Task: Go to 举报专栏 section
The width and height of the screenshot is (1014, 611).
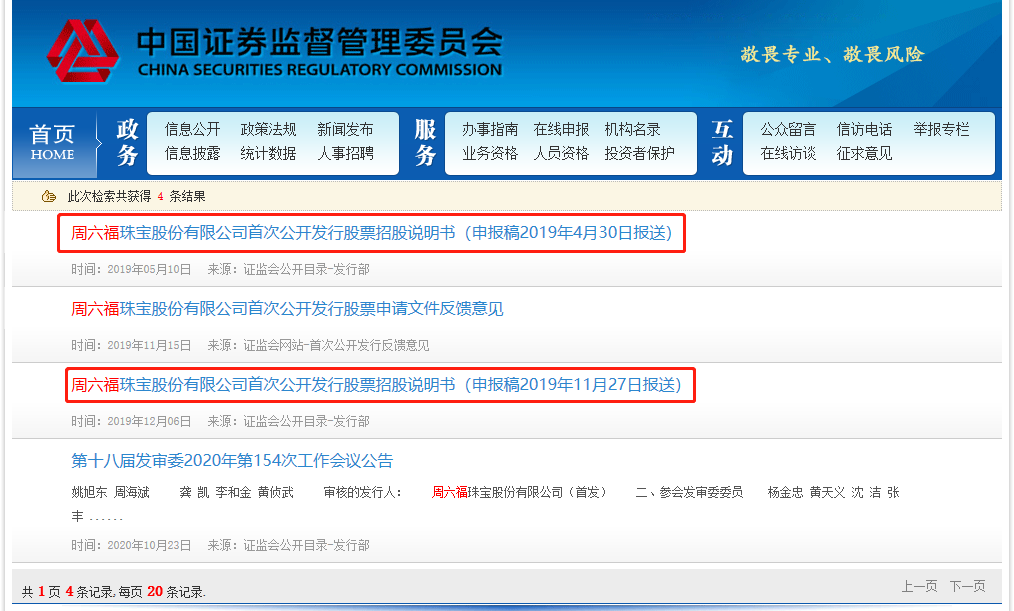Action: pos(941,129)
